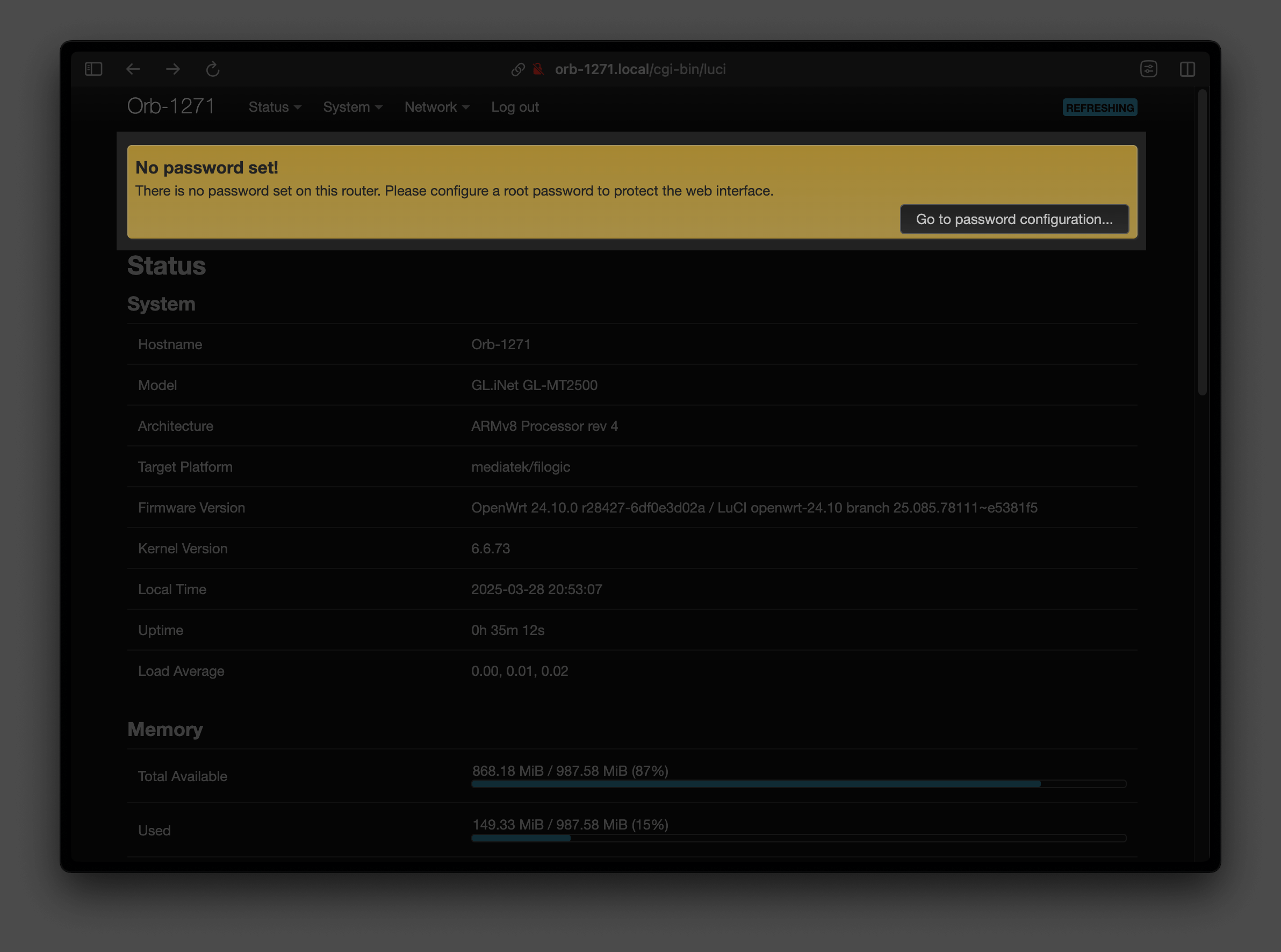This screenshot has height=952, width=1281.
Task: Open the page controls icon at top right
Action: (1148, 69)
